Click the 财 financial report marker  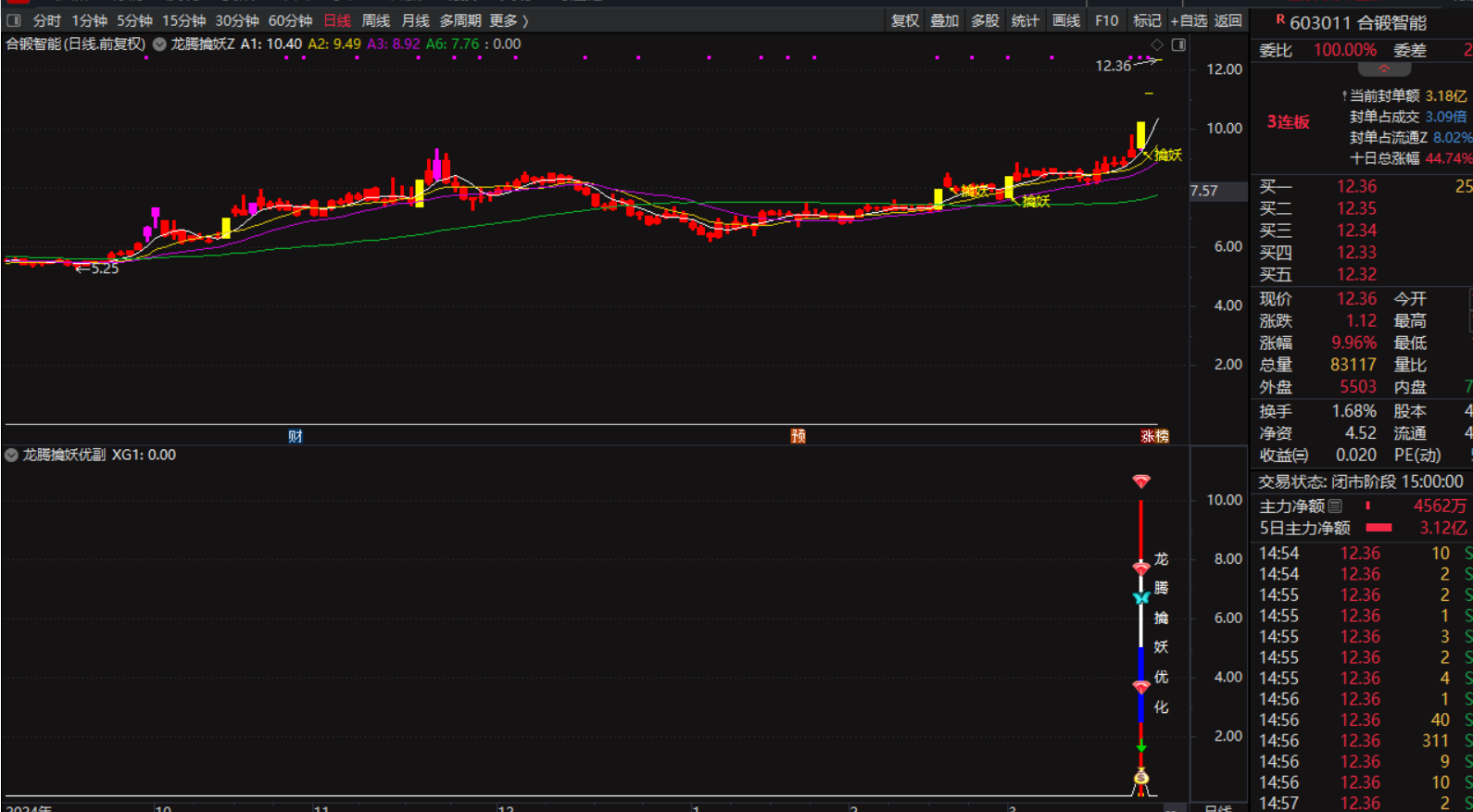(295, 436)
